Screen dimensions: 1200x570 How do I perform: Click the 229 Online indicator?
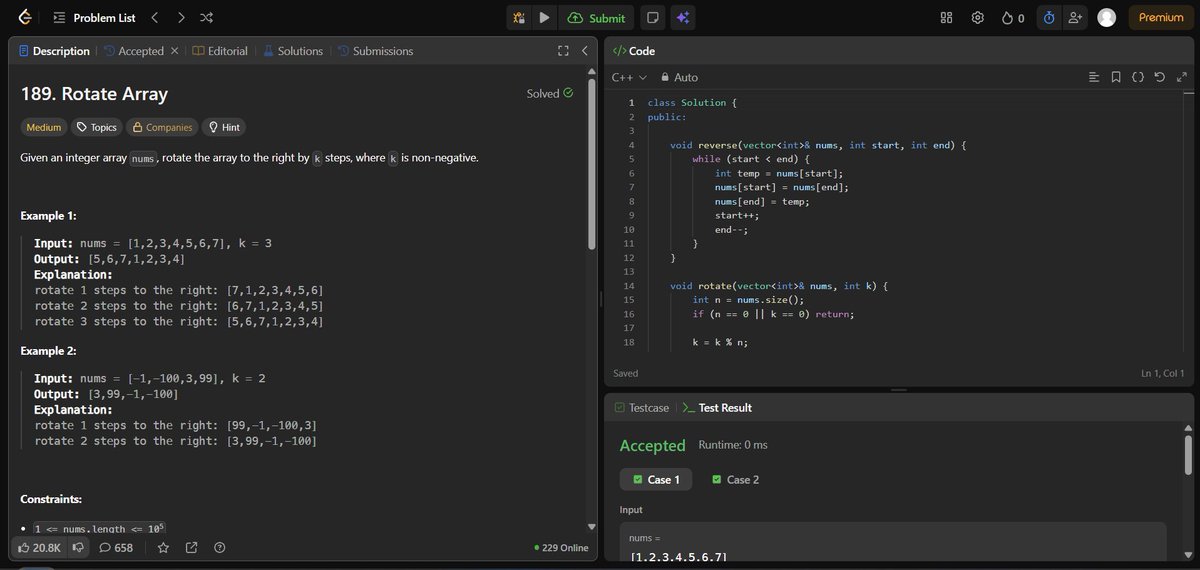point(562,548)
